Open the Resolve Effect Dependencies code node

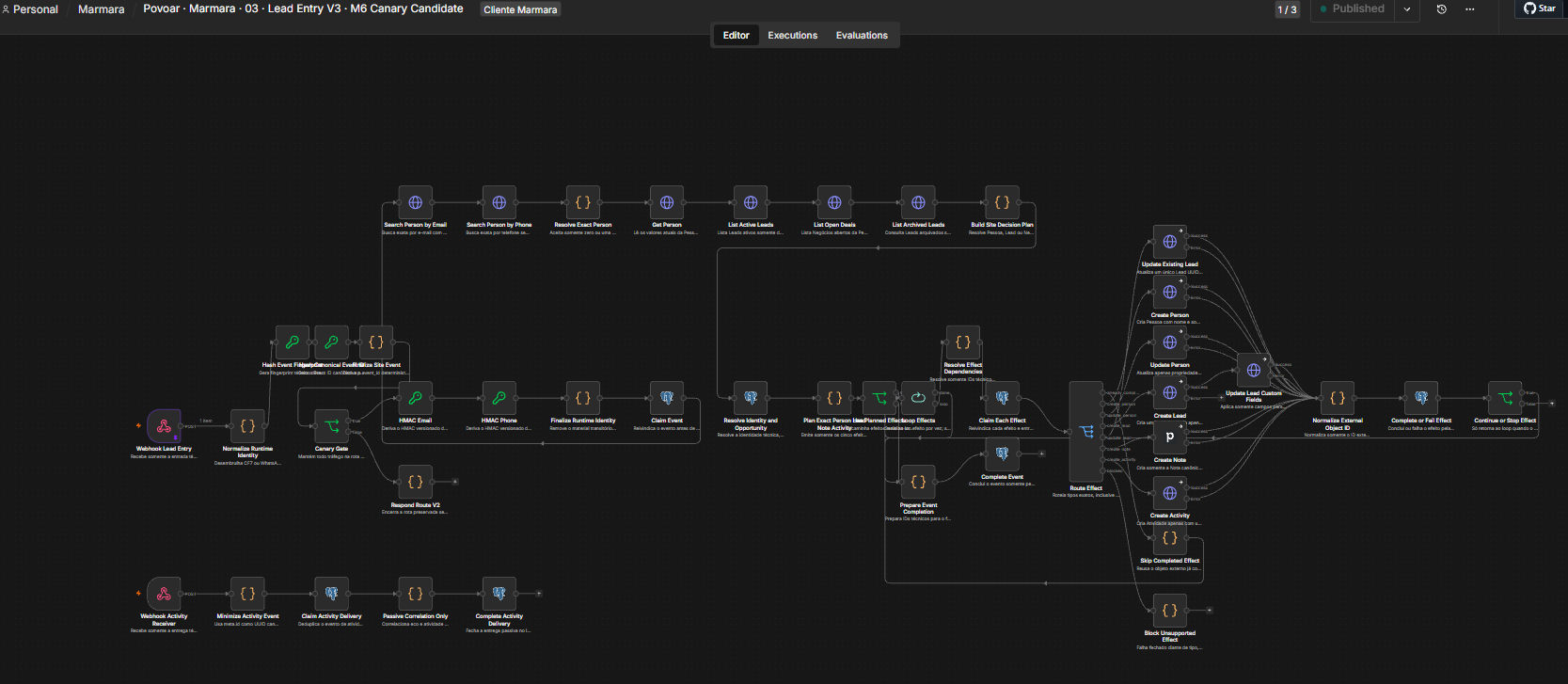(963, 342)
